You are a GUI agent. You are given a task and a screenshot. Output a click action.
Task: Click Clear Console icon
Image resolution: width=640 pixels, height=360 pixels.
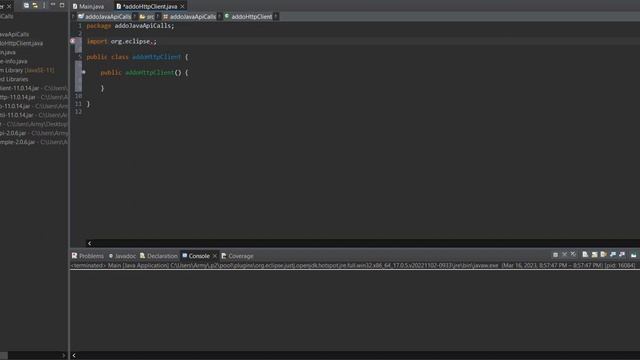pos(585,255)
